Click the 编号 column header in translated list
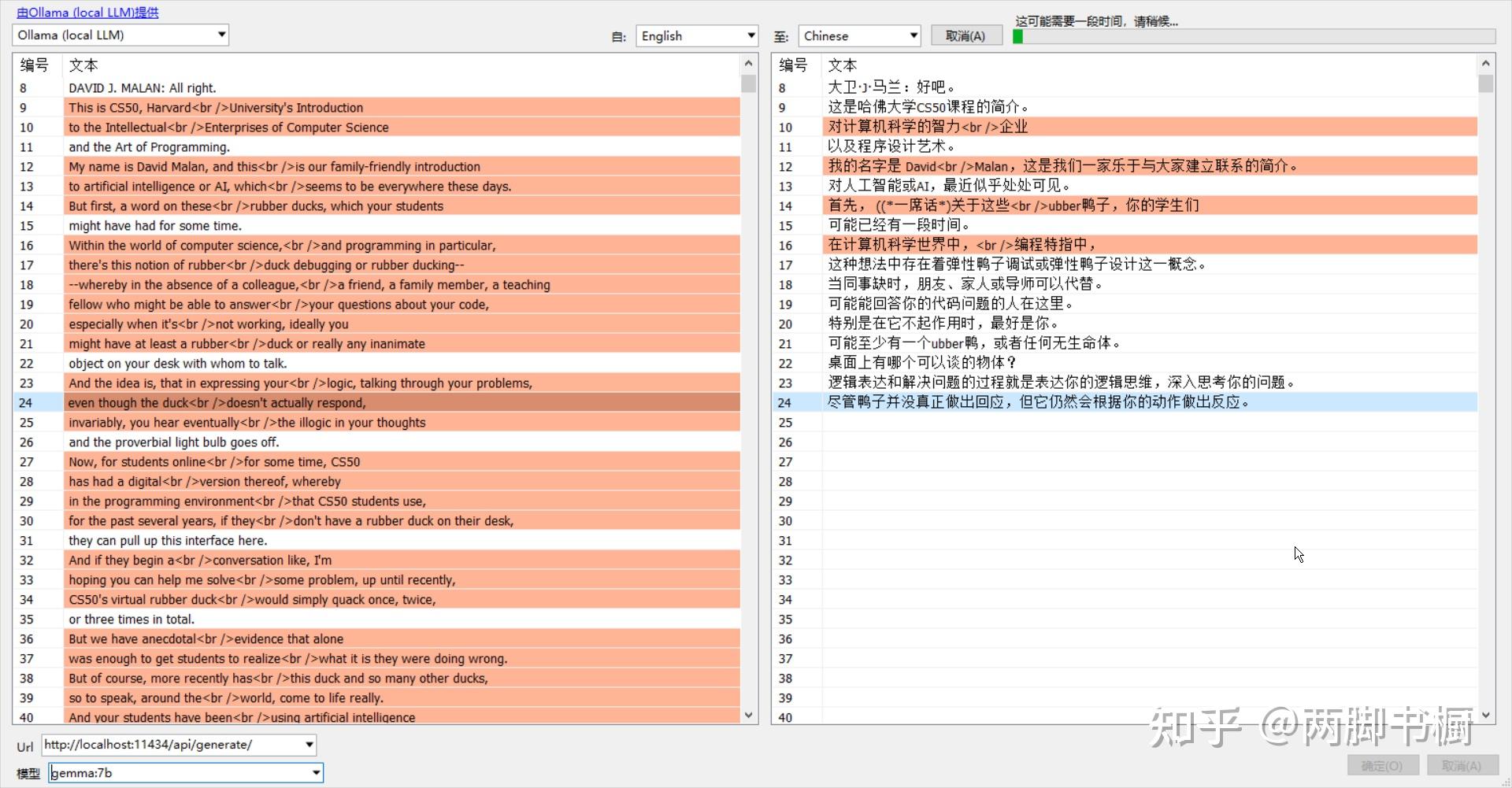1512x788 pixels. point(793,65)
